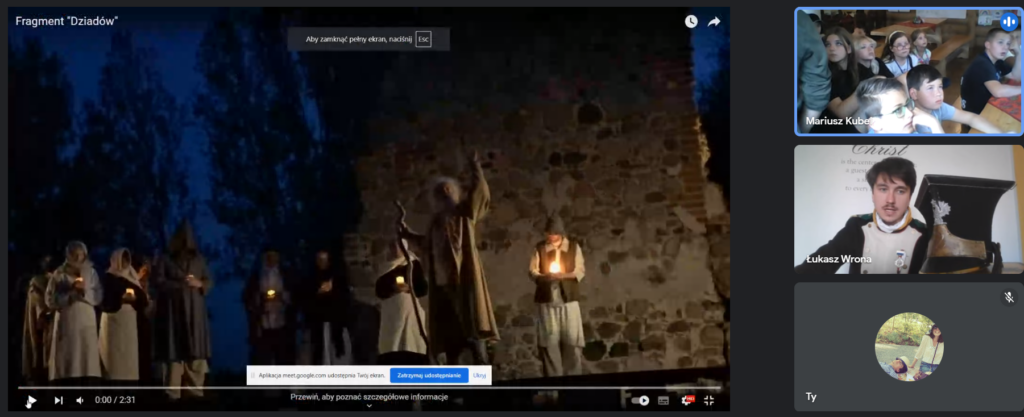
Task: Exit full screen mode
Action: (709, 400)
